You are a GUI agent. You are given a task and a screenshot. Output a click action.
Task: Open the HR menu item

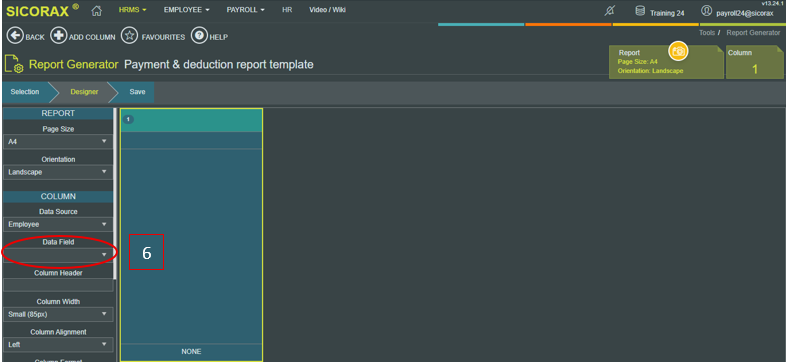287,10
